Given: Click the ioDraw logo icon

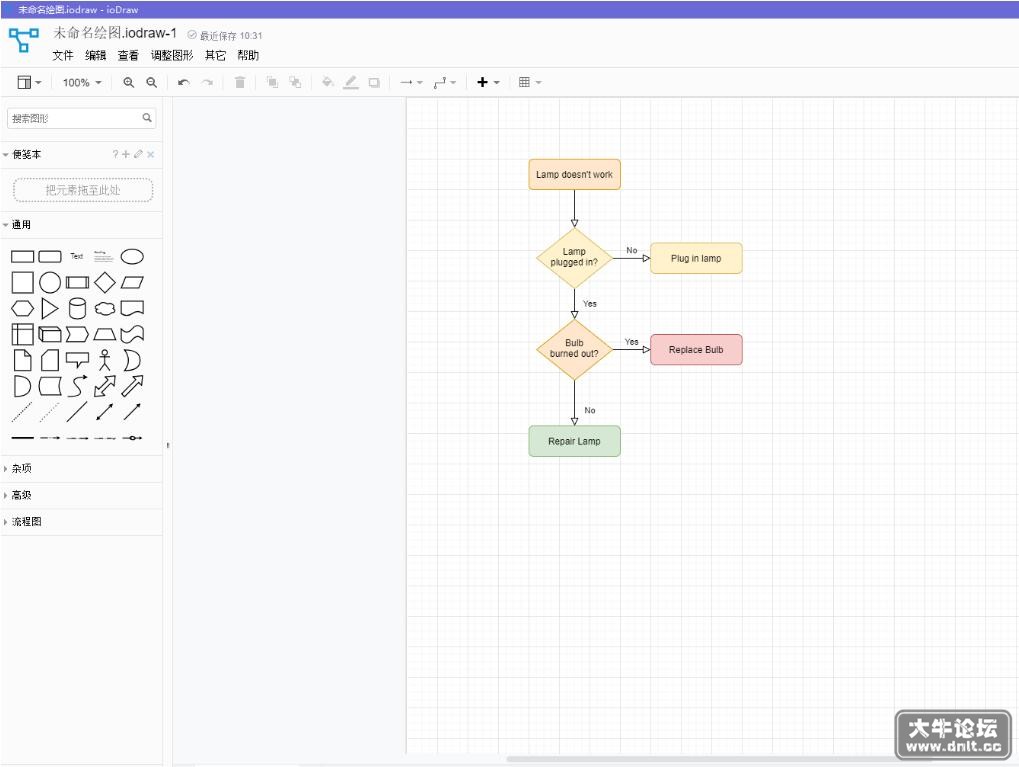Looking at the screenshot, I should tap(24, 40).
